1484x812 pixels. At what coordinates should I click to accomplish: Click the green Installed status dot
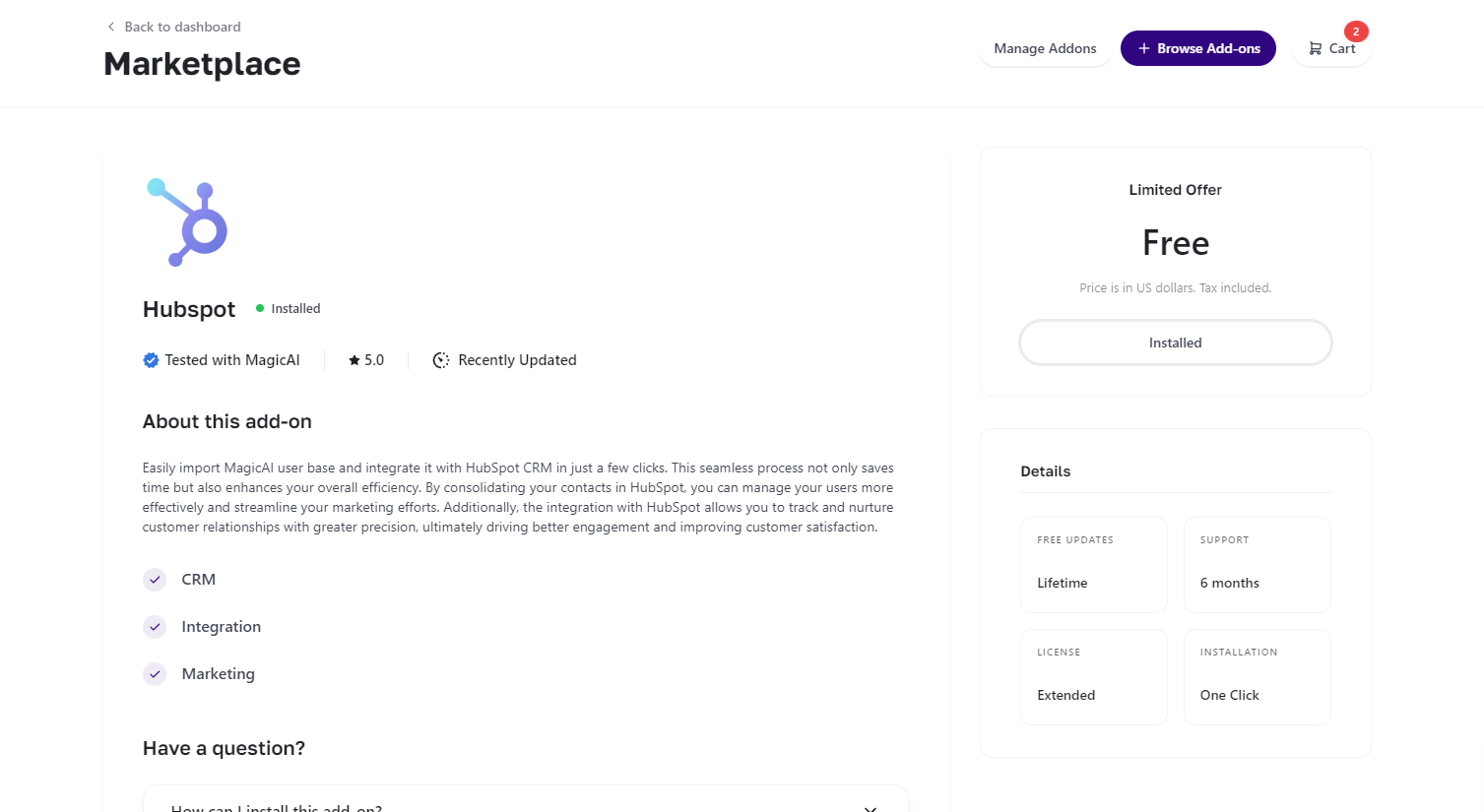point(260,308)
